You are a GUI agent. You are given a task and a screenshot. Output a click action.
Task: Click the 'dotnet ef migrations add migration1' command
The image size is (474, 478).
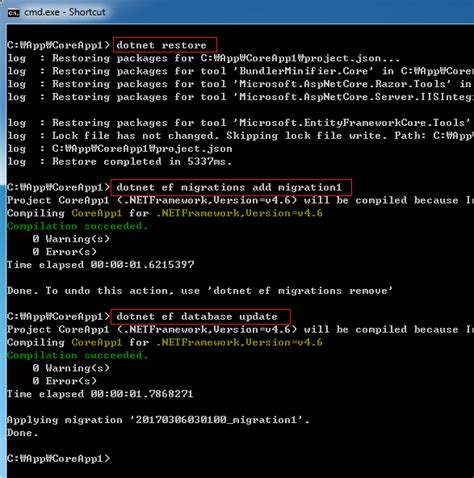pos(229,187)
